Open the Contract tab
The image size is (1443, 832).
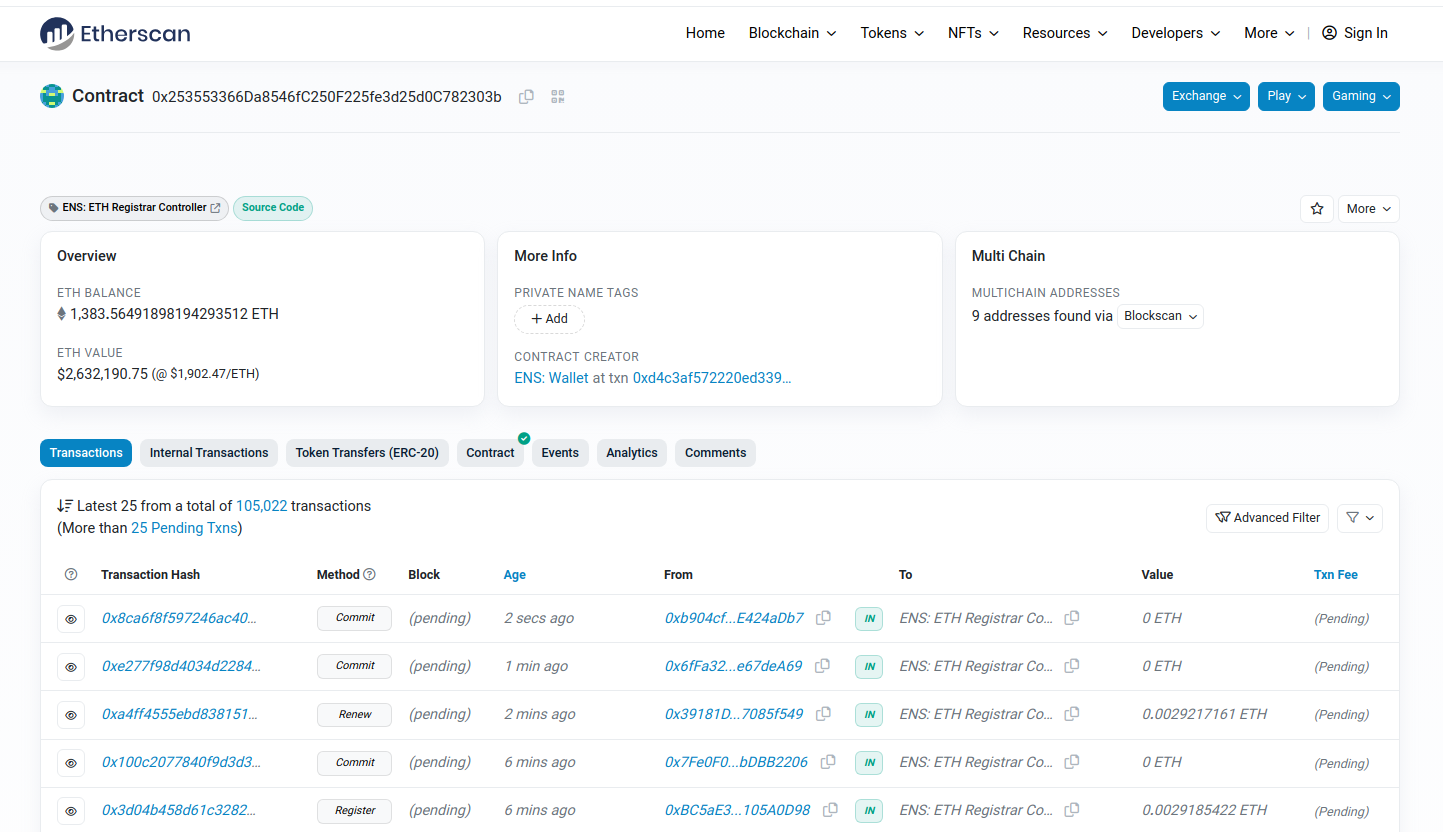[490, 453]
